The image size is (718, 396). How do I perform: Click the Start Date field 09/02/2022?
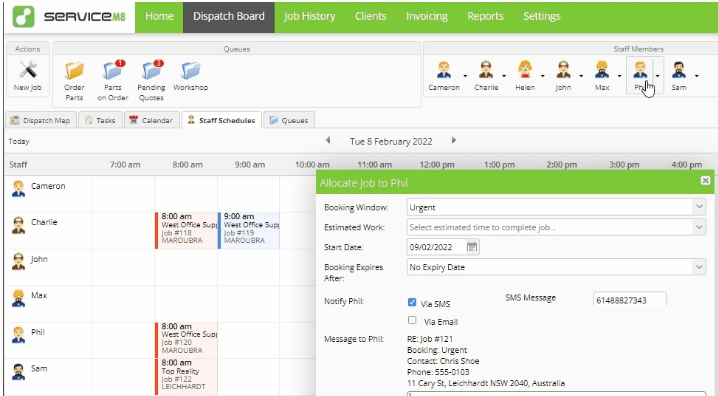click(437, 247)
